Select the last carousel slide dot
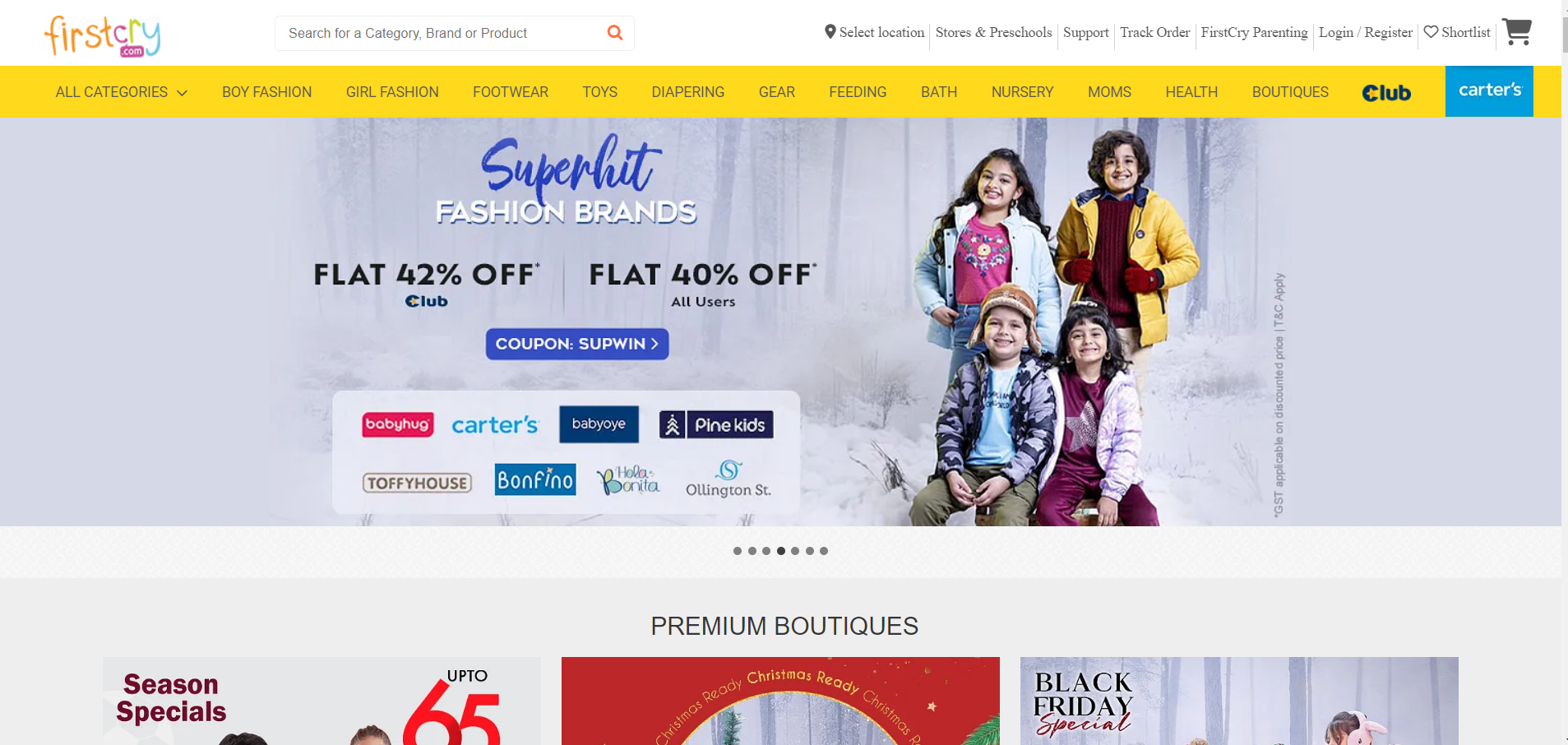 pyautogui.click(x=824, y=551)
